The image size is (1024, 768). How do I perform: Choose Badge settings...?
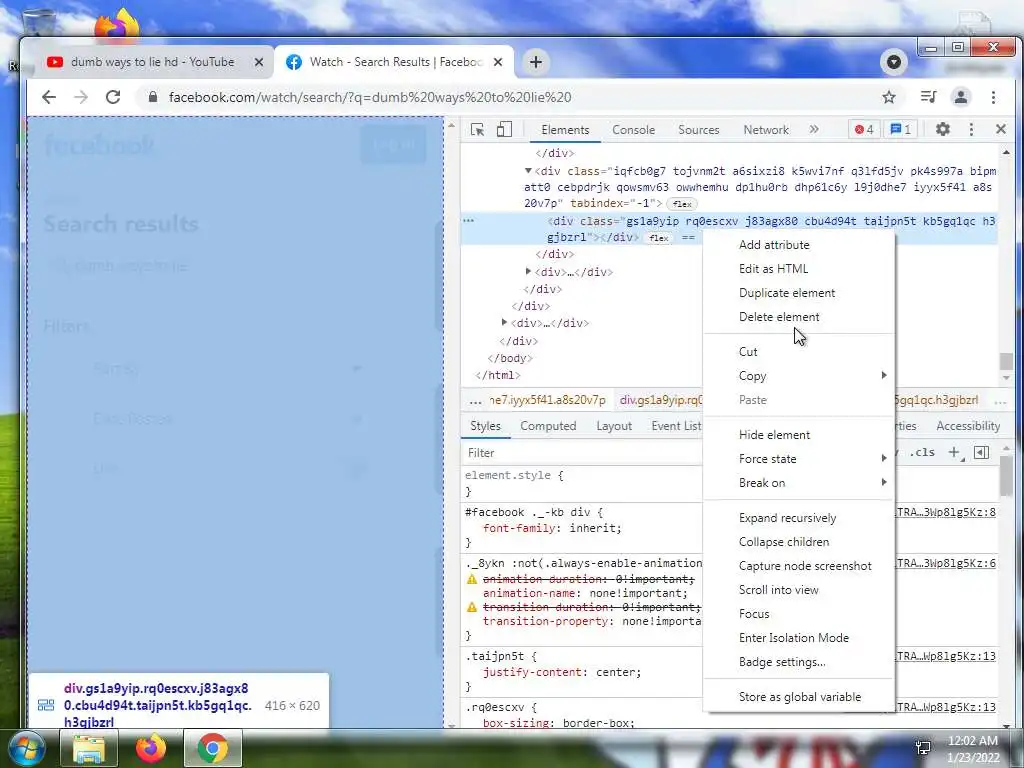[x=798, y=662]
